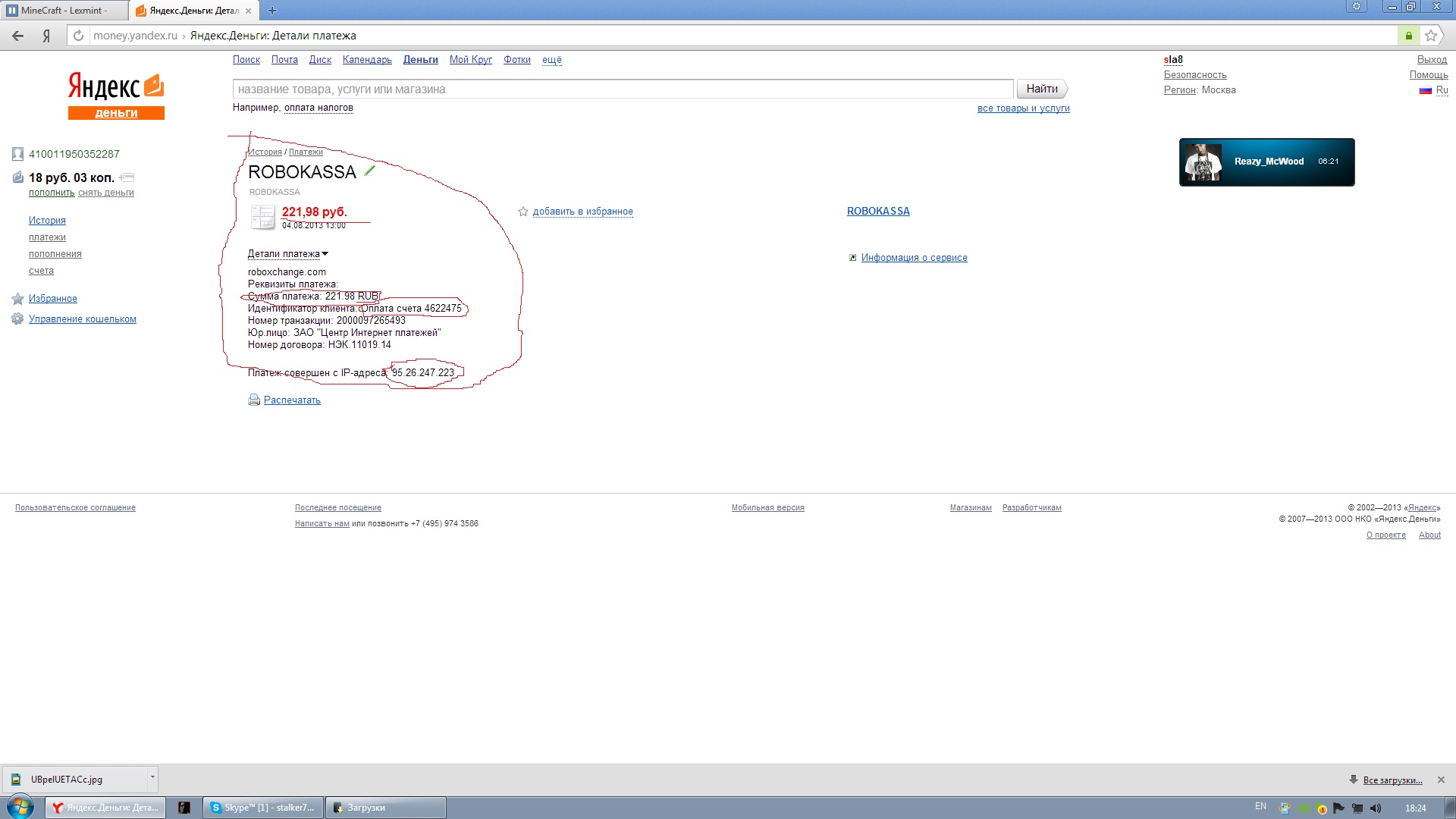The width and height of the screenshot is (1456, 819).
Task: Click the printer icon near Распечатать
Action: [x=254, y=400]
